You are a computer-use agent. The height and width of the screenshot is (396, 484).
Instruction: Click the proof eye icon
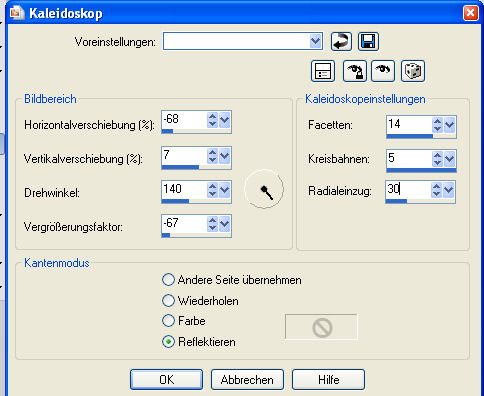point(383,71)
